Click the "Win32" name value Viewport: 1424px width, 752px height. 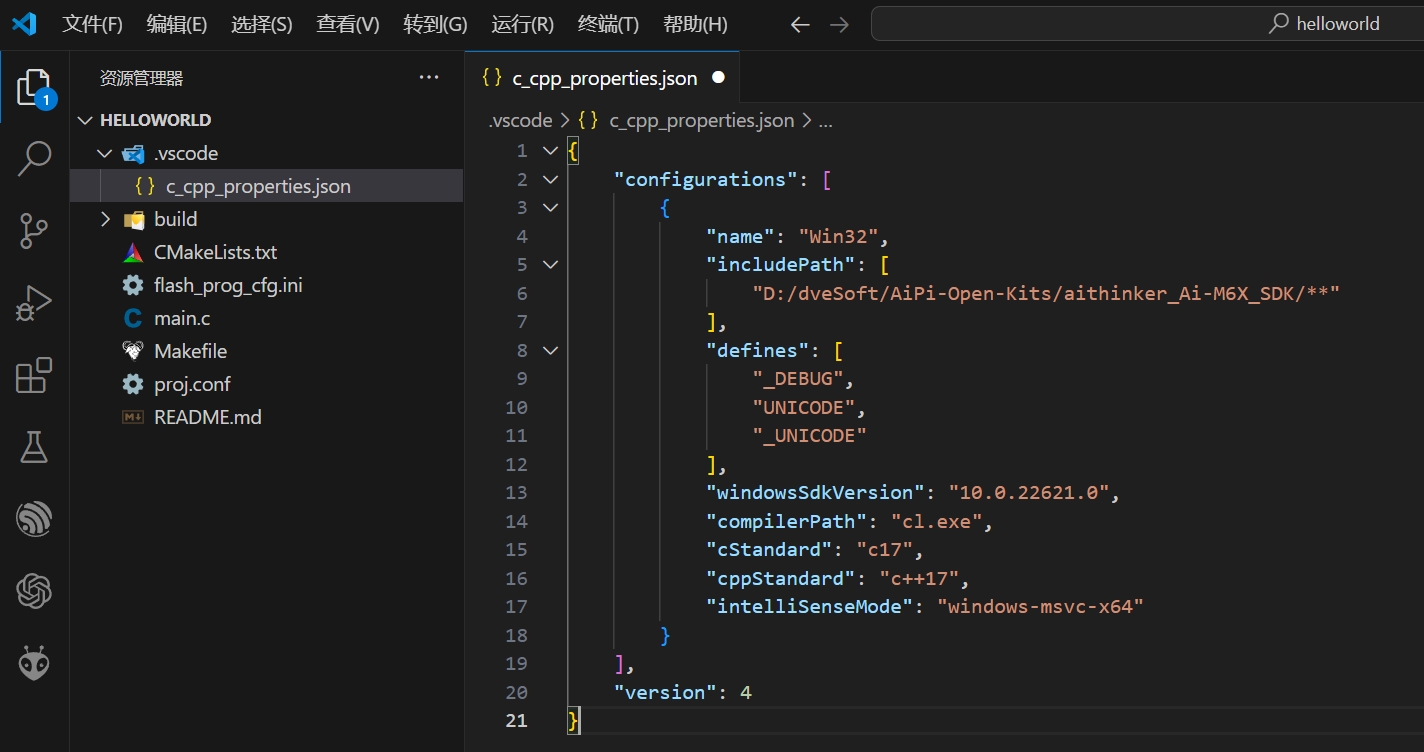click(838, 236)
